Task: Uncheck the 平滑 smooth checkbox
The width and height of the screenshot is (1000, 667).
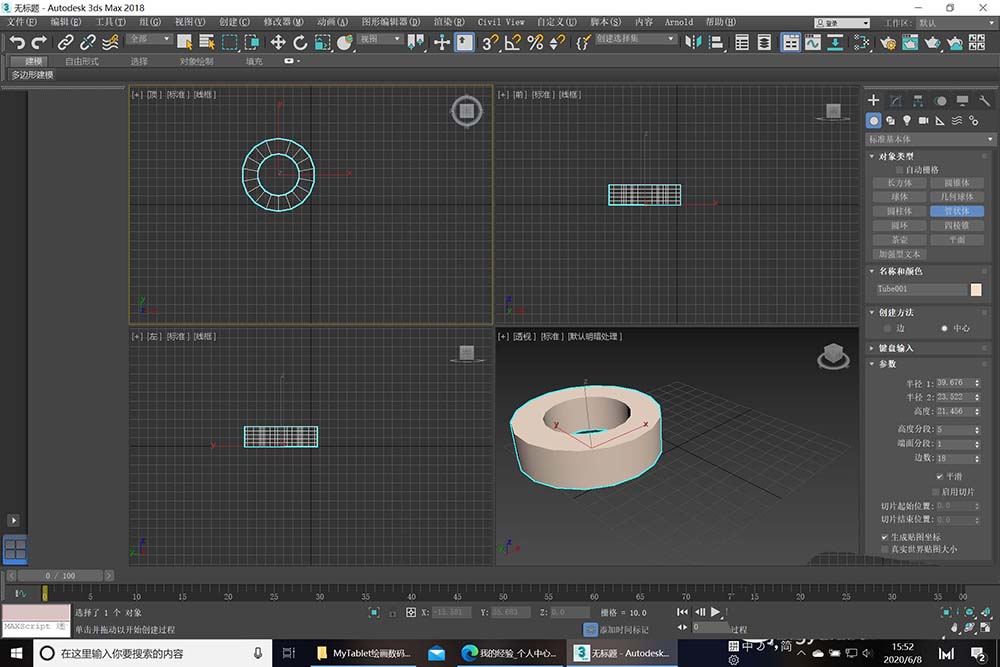Action: coord(939,477)
